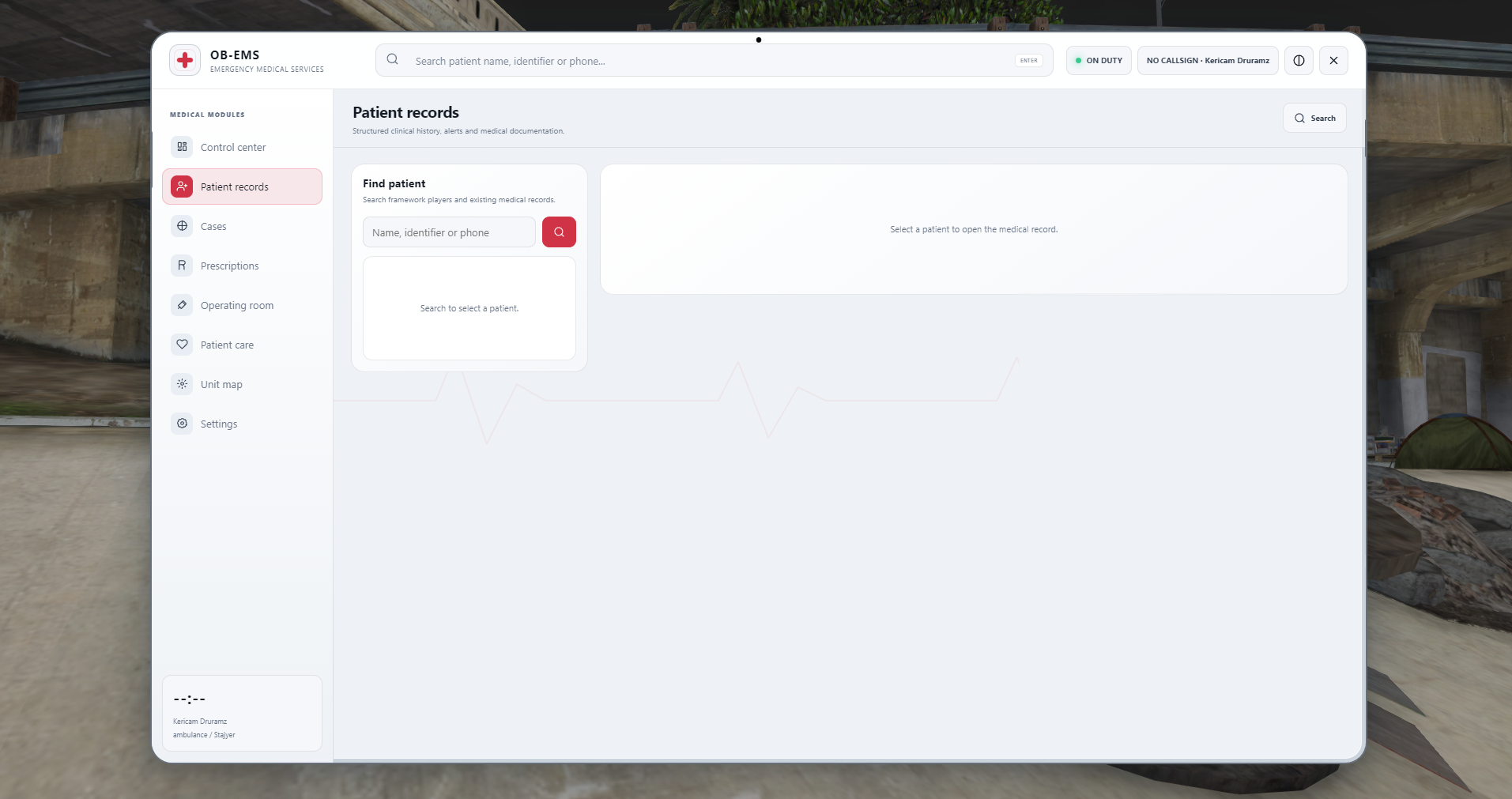Click the Operating room icon
Viewport: 1512px width, 799px height.
[x=182, y=305]
